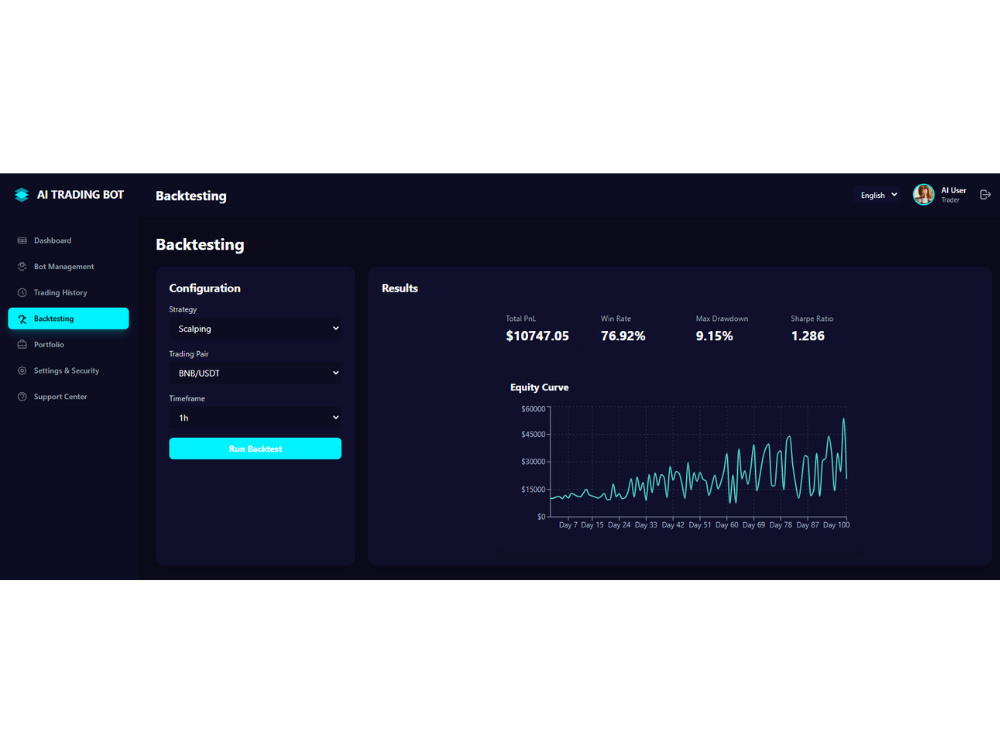Click the Total PnL value $10747.05
This screenshot has height=750, width=1000.
pos(537,336)
